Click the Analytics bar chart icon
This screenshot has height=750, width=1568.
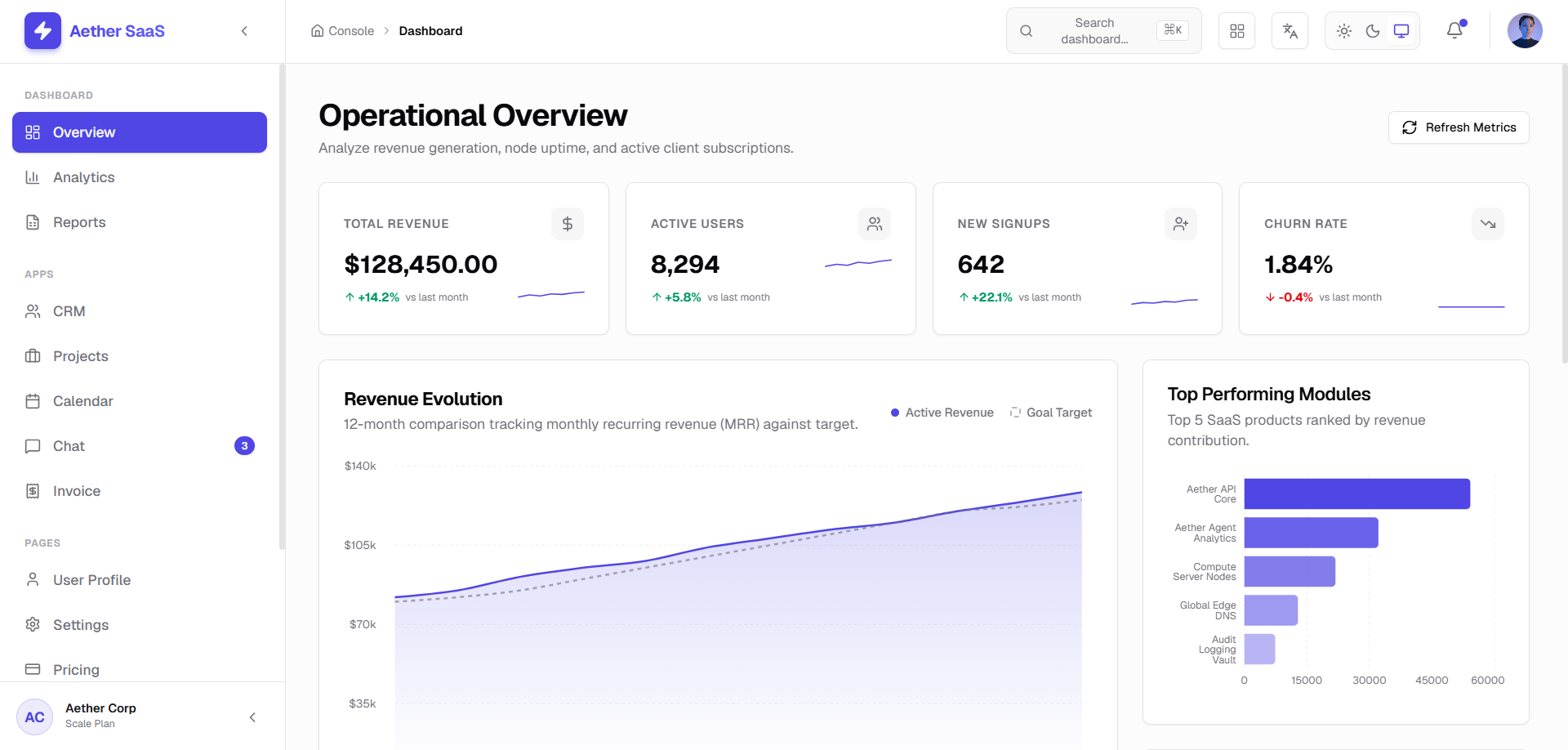(33, 177)
